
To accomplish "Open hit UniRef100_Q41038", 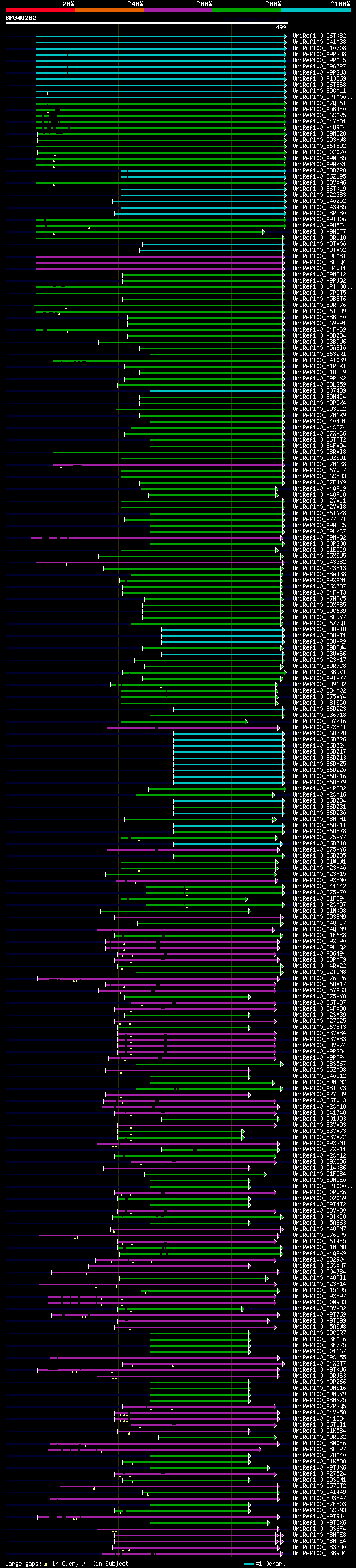I will click(319, 42).
